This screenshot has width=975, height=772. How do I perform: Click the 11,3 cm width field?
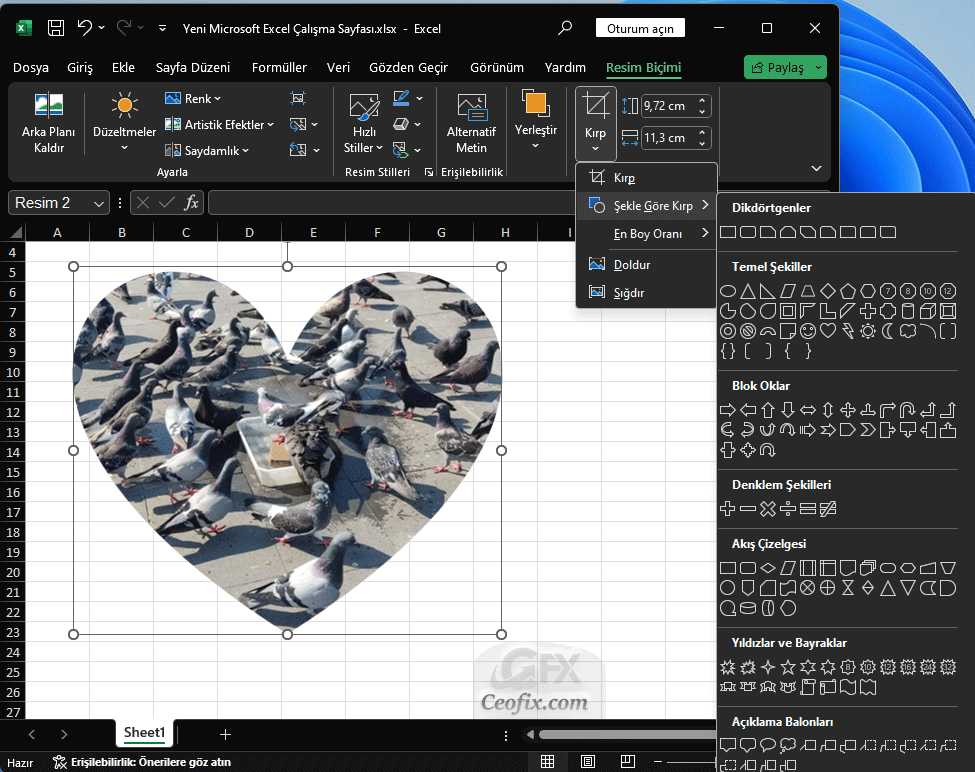pos(668,138)
